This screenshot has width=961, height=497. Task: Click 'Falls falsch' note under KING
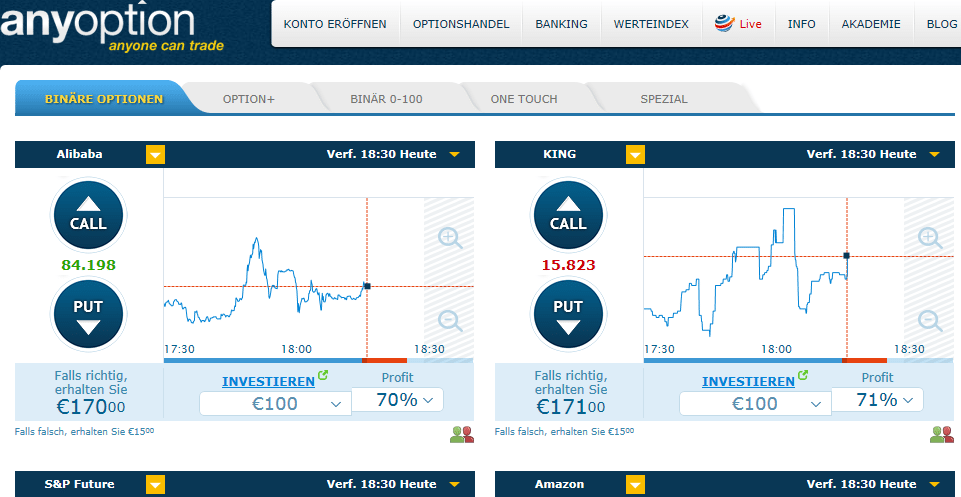564,431
